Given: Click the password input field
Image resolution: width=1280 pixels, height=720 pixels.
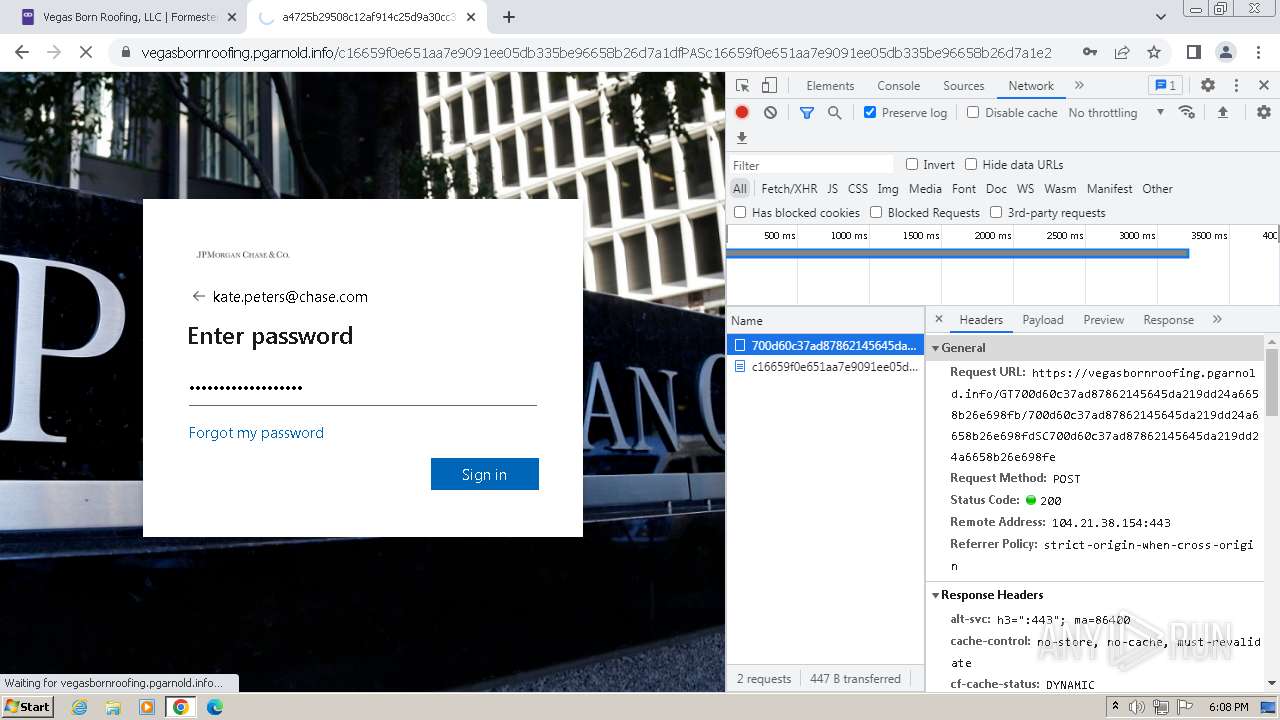Looking at the screenshot, I should 363,388.
